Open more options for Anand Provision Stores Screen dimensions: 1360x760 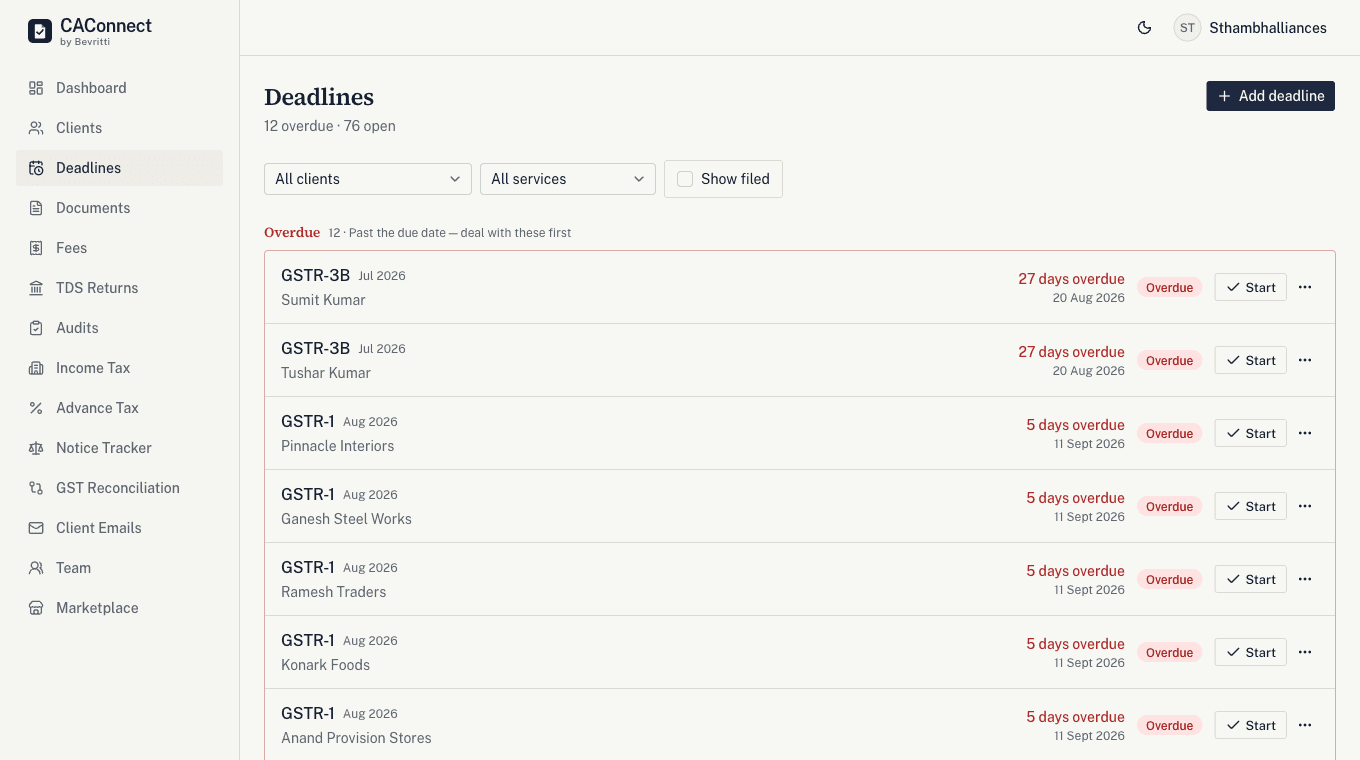click(1305, 725)
